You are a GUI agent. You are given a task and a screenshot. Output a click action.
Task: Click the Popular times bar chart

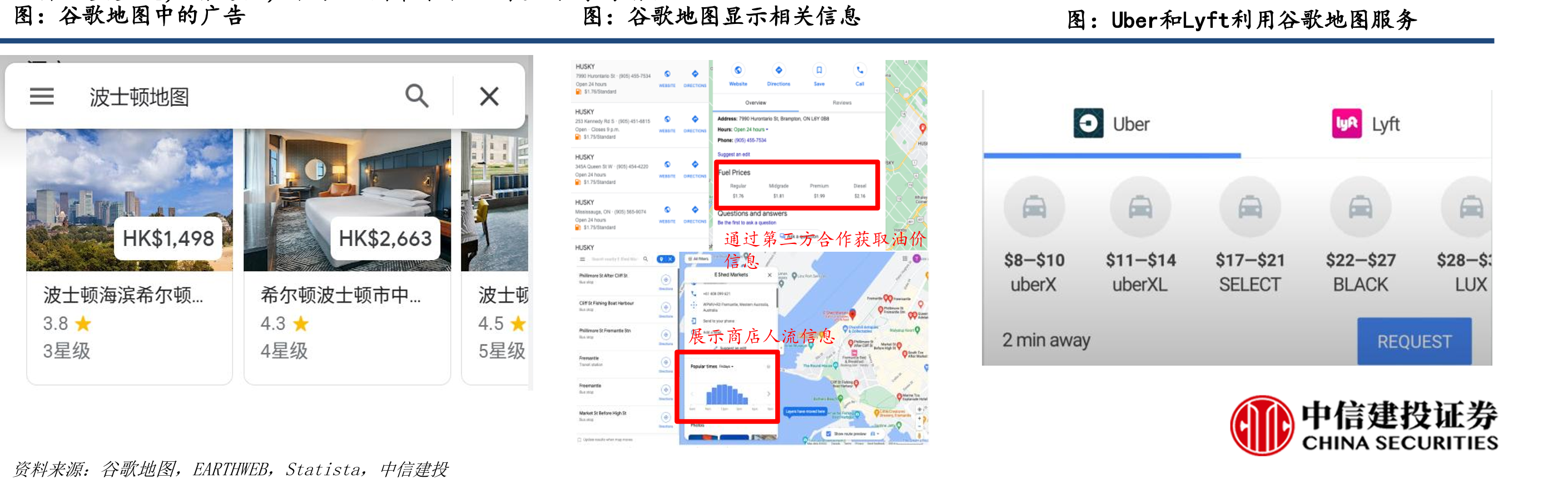727,395
